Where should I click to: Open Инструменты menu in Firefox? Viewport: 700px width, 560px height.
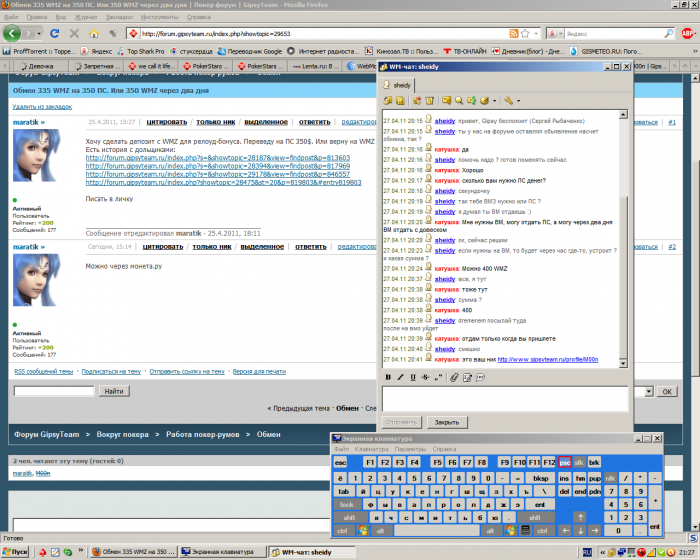[159, 17]
